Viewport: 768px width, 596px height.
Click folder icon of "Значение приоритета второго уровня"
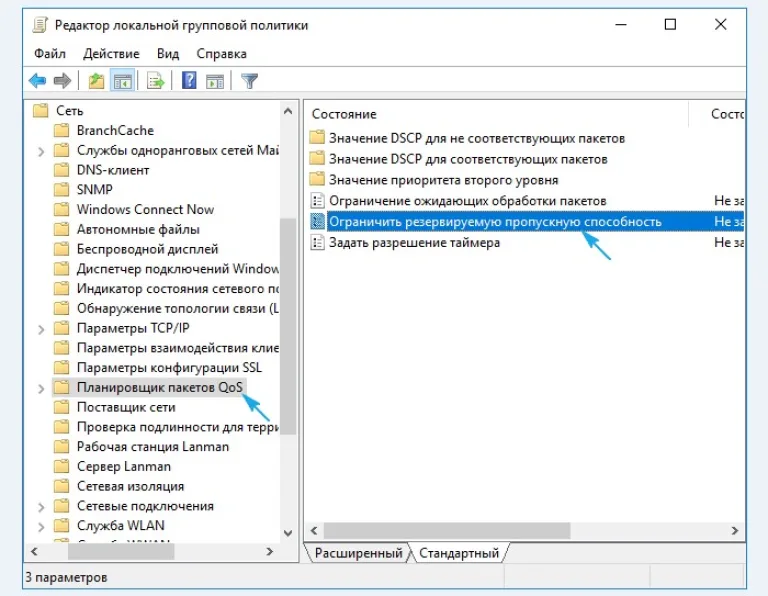pos(317,179)
